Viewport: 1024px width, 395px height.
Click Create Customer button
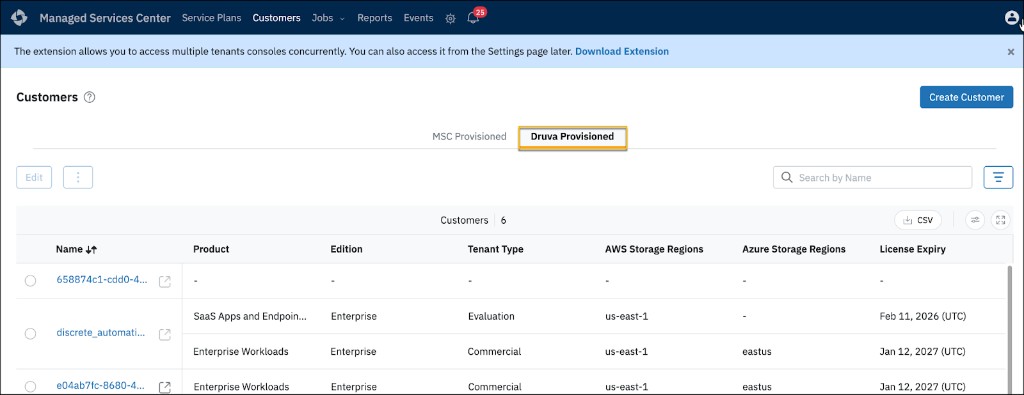[966, 97]
